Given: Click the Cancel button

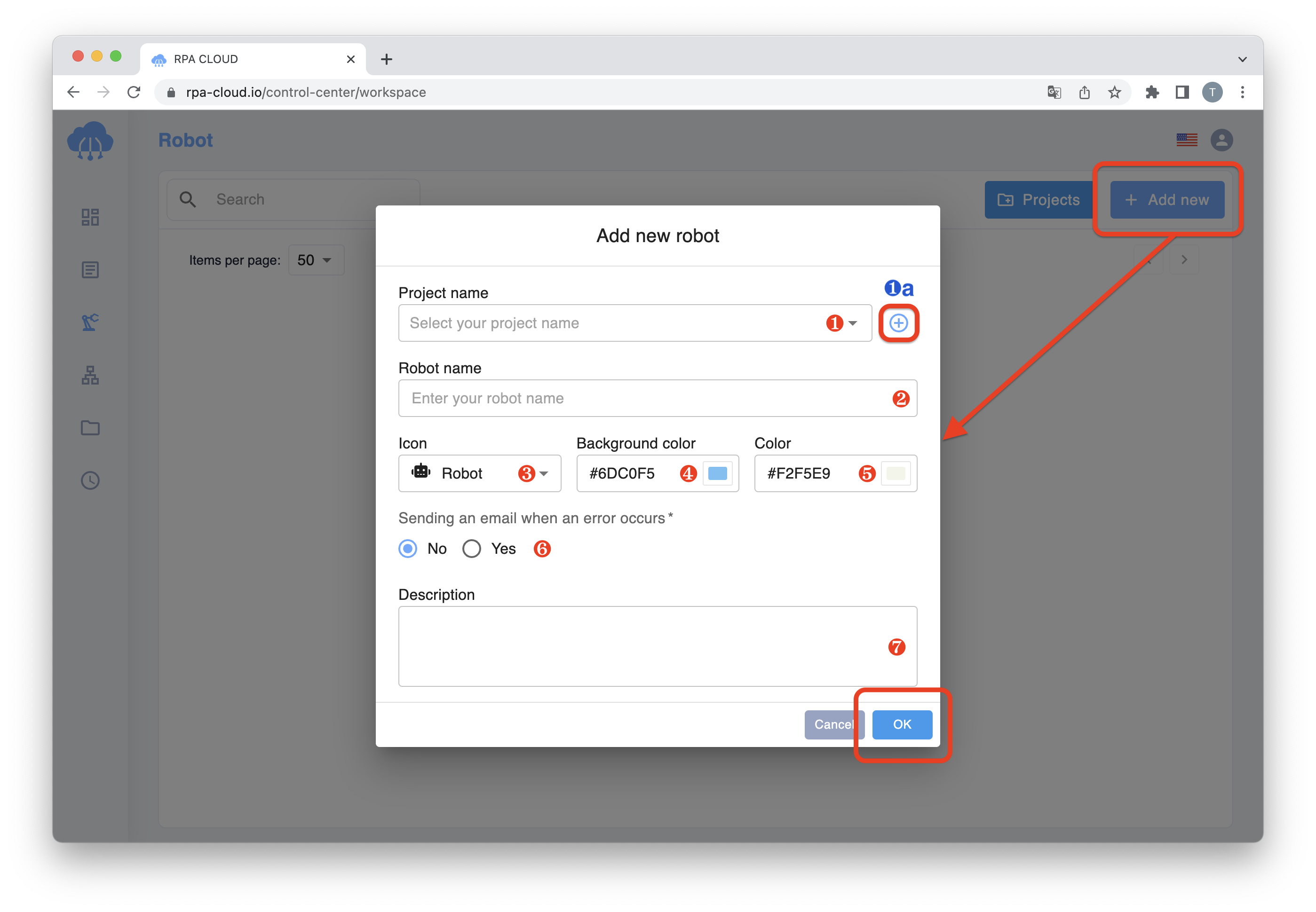Looking at the screenshot, I should (x=834, y=724).
